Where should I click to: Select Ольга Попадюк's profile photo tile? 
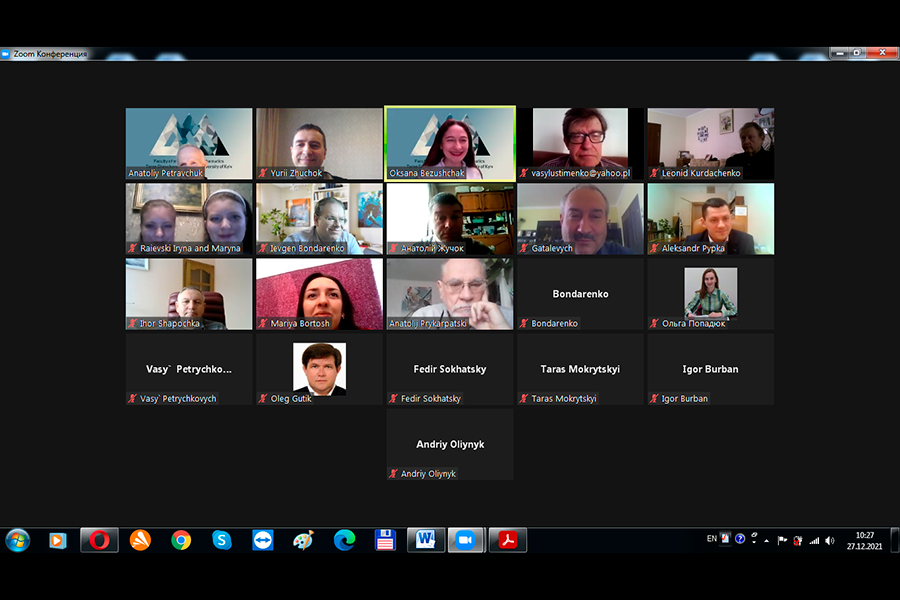tap(711, 295)
